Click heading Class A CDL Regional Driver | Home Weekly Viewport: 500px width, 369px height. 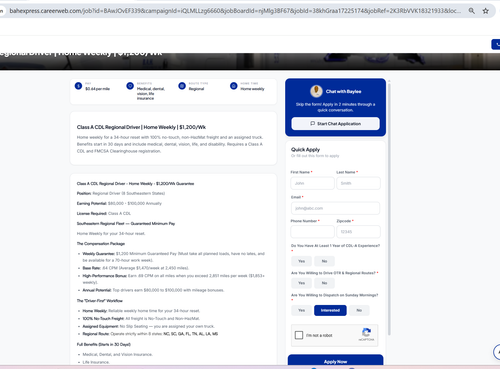pyautogui.click(x=141, y=127)
